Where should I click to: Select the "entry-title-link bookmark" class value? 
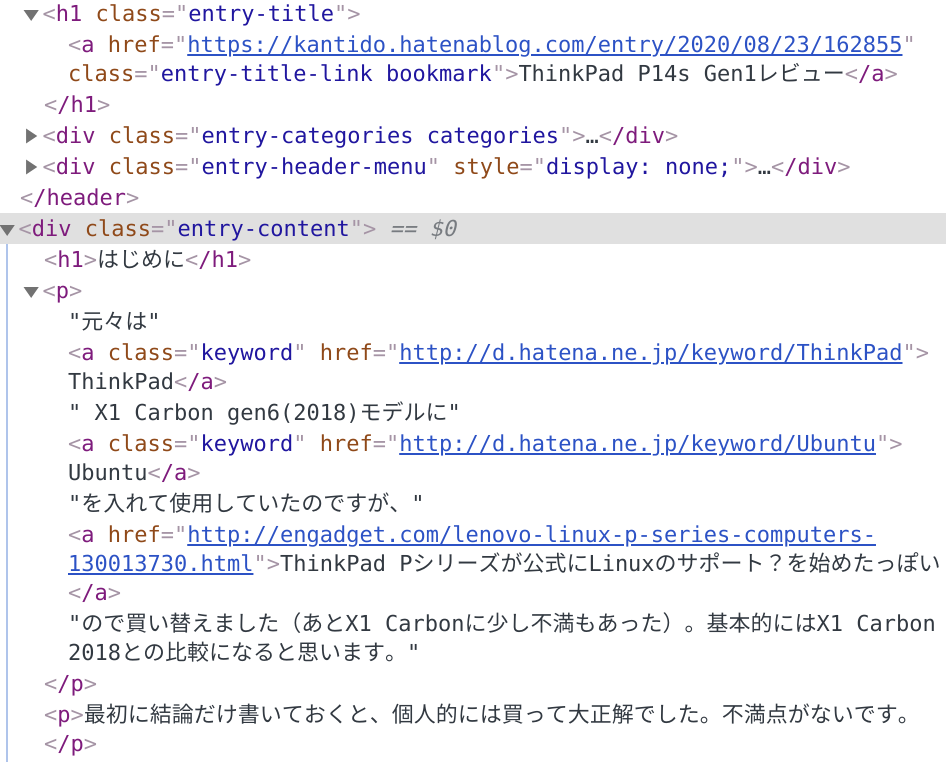point(326,74)
